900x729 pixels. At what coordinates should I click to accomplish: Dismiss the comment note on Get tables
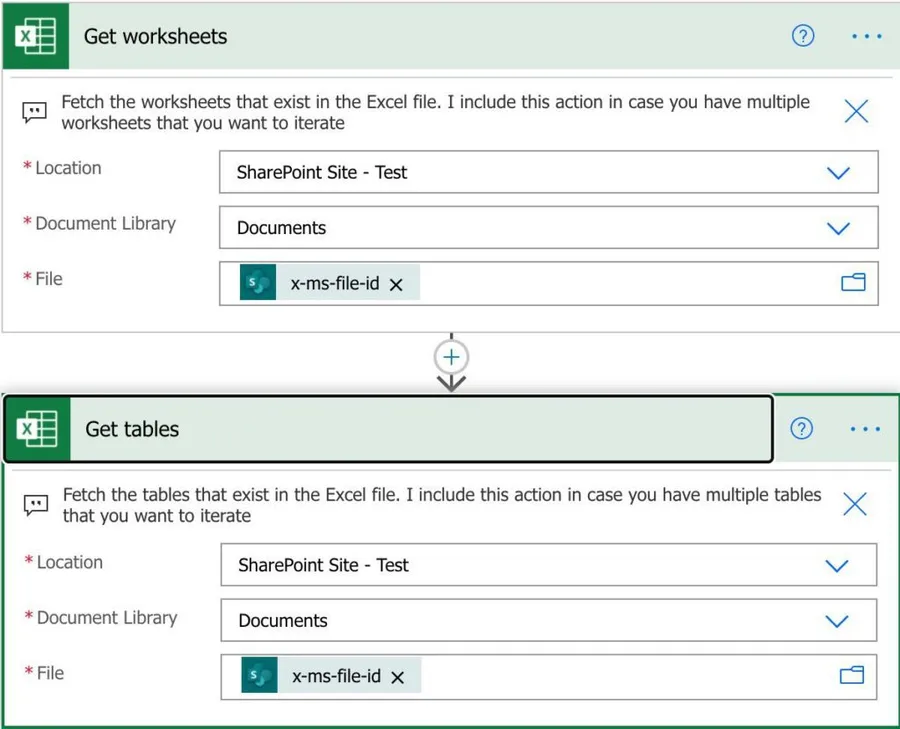855,504
